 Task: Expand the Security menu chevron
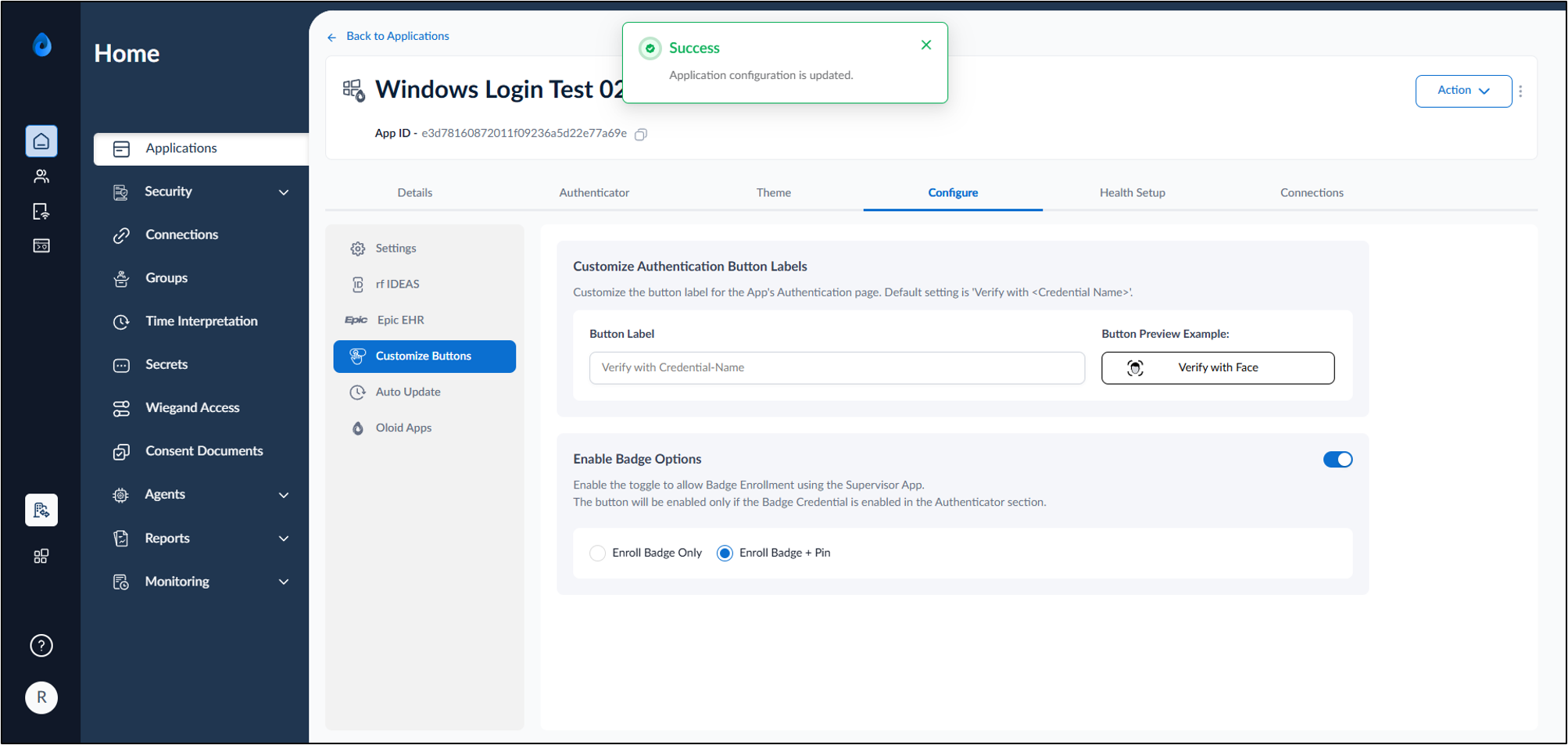[x=284, y=192]
